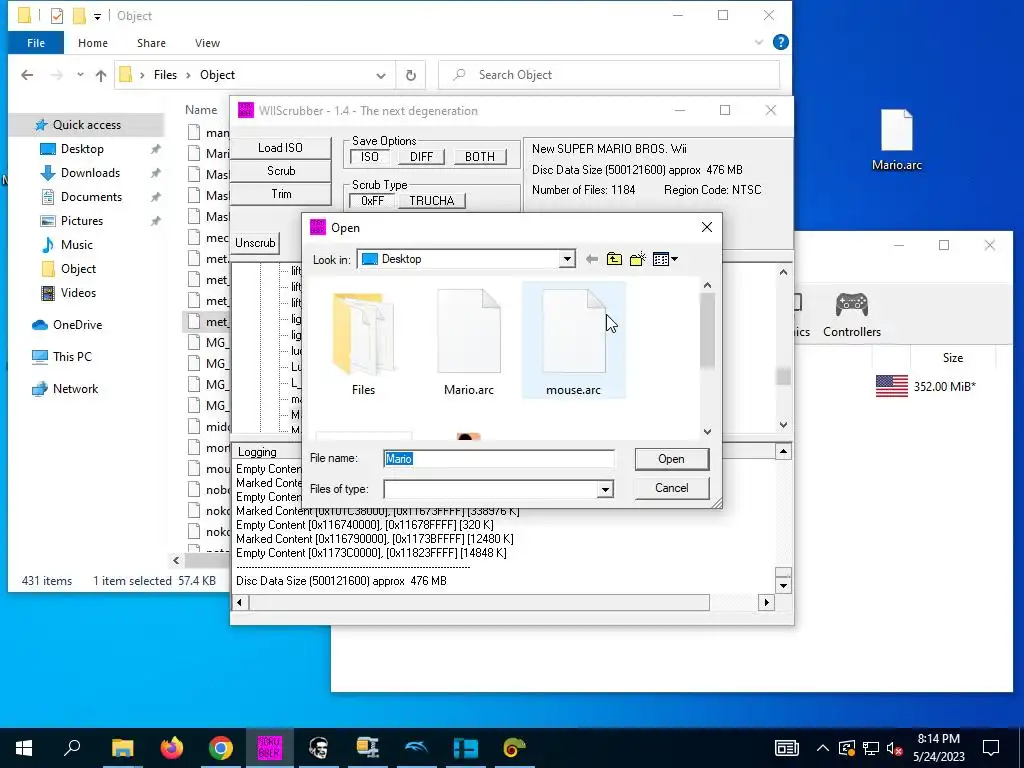Click Open dialog vertical scrollbar down arrow
Image resolution: width=1024 pixels, height=768 pixels.
point(707,432)
